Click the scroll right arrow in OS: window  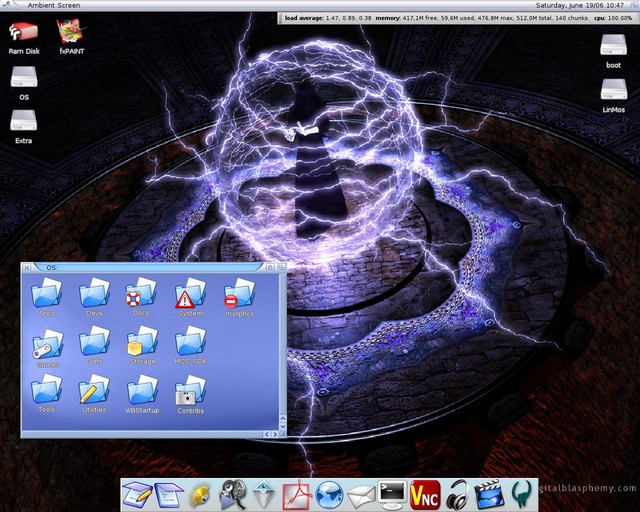275,434
